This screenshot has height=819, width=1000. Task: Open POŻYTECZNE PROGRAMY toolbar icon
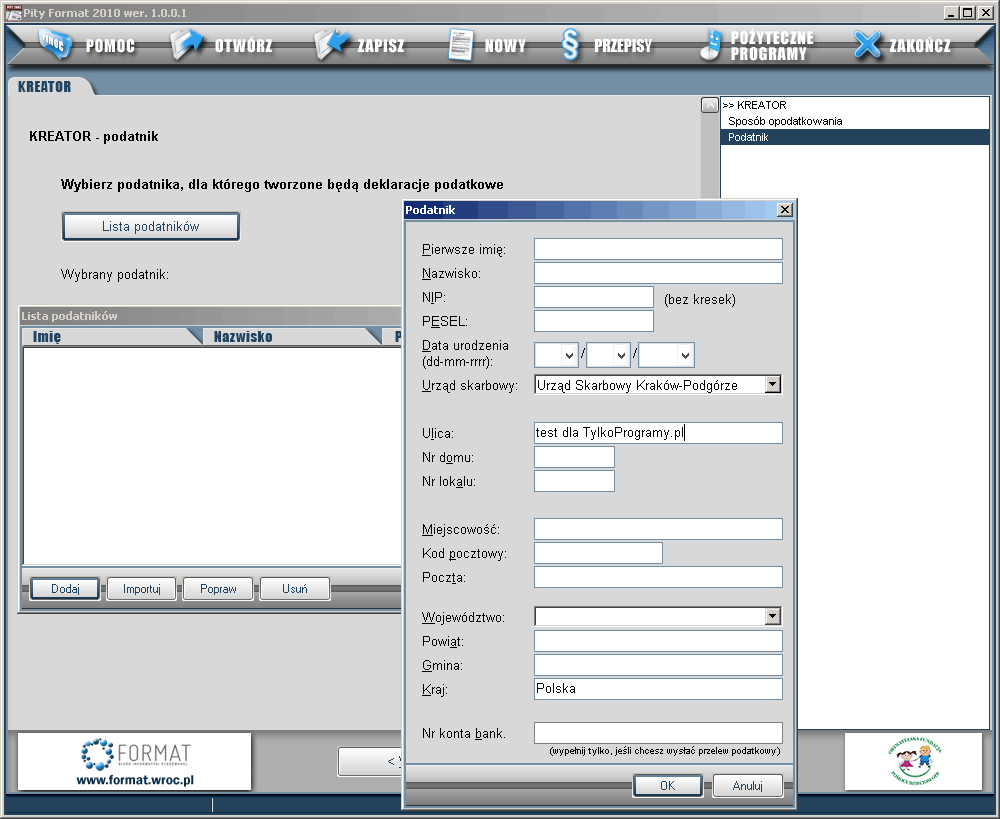[711, 45]
